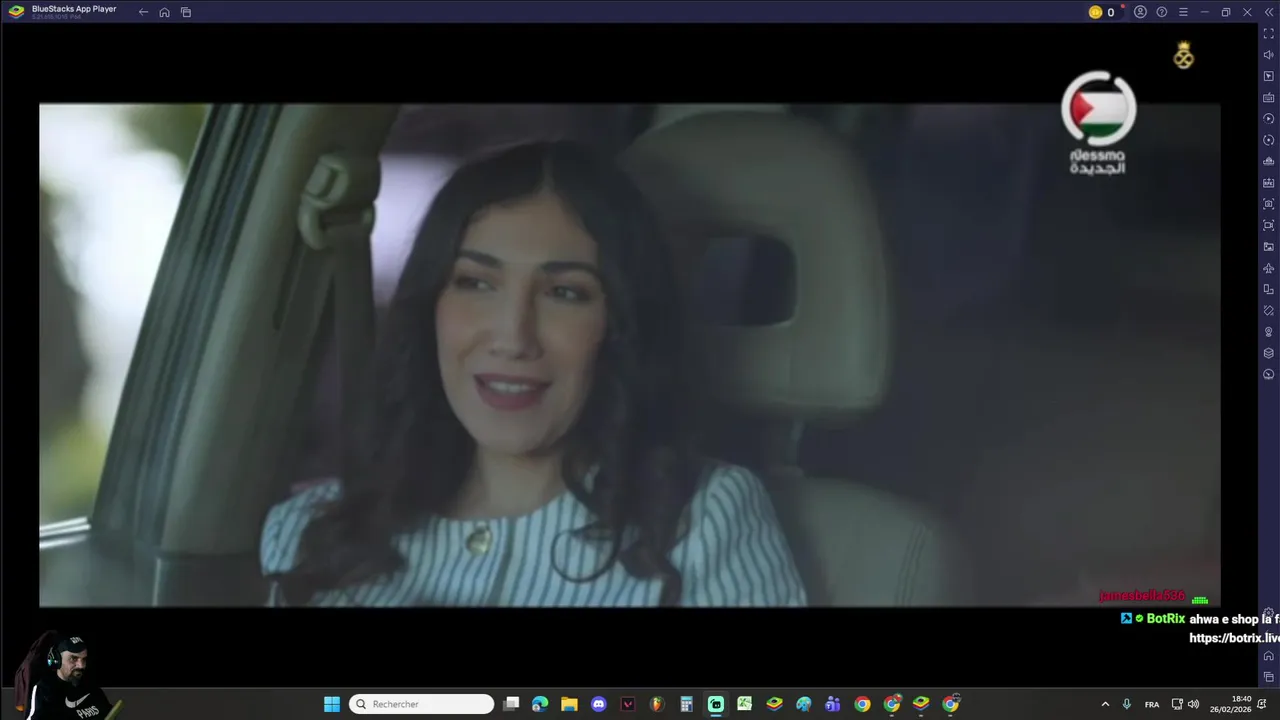This screenshot has height=720, width=1280.
Task: Expand hidden system tray icons chevron
Action: (1105, 704)
